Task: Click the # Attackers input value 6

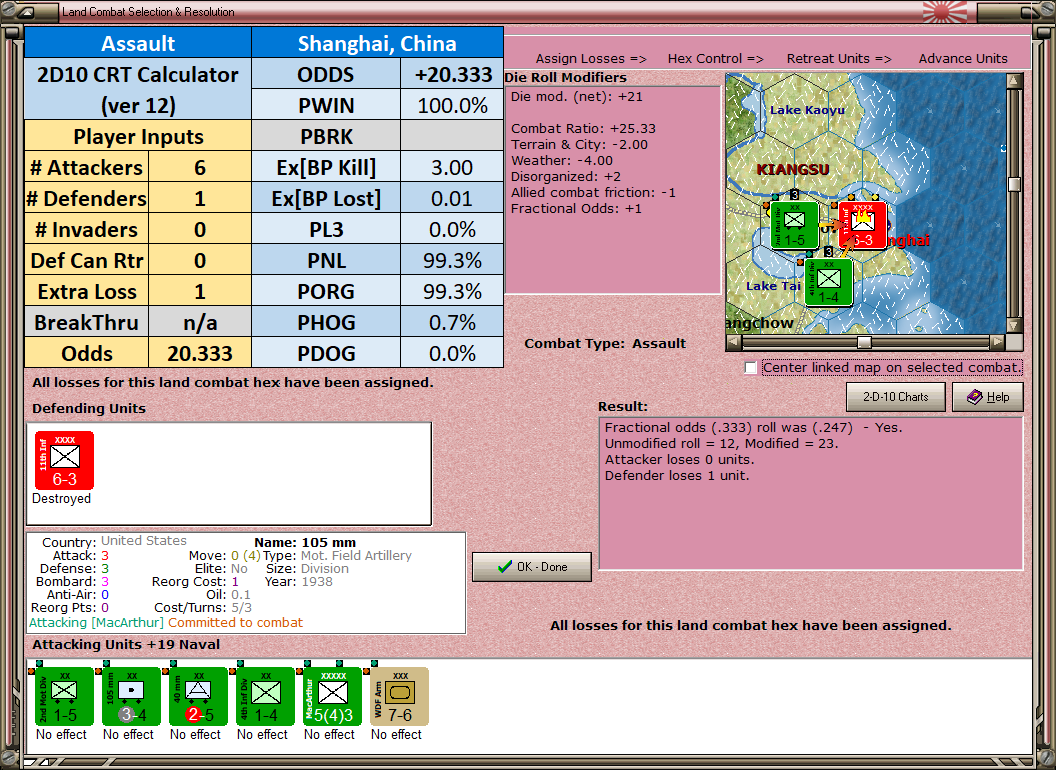Action: (x=200, y=167)
